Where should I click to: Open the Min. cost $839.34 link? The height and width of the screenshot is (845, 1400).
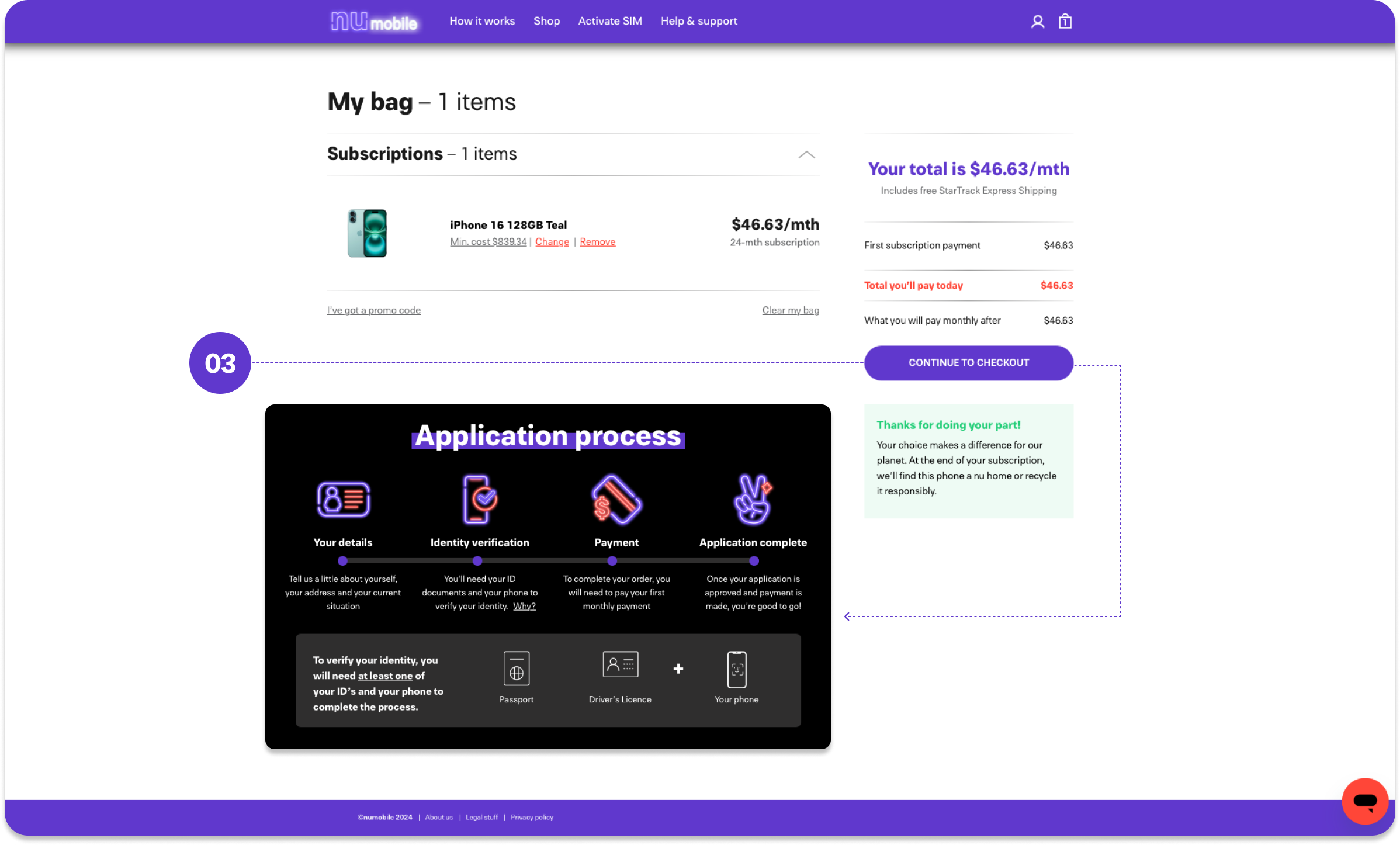[x=488, y=242]
